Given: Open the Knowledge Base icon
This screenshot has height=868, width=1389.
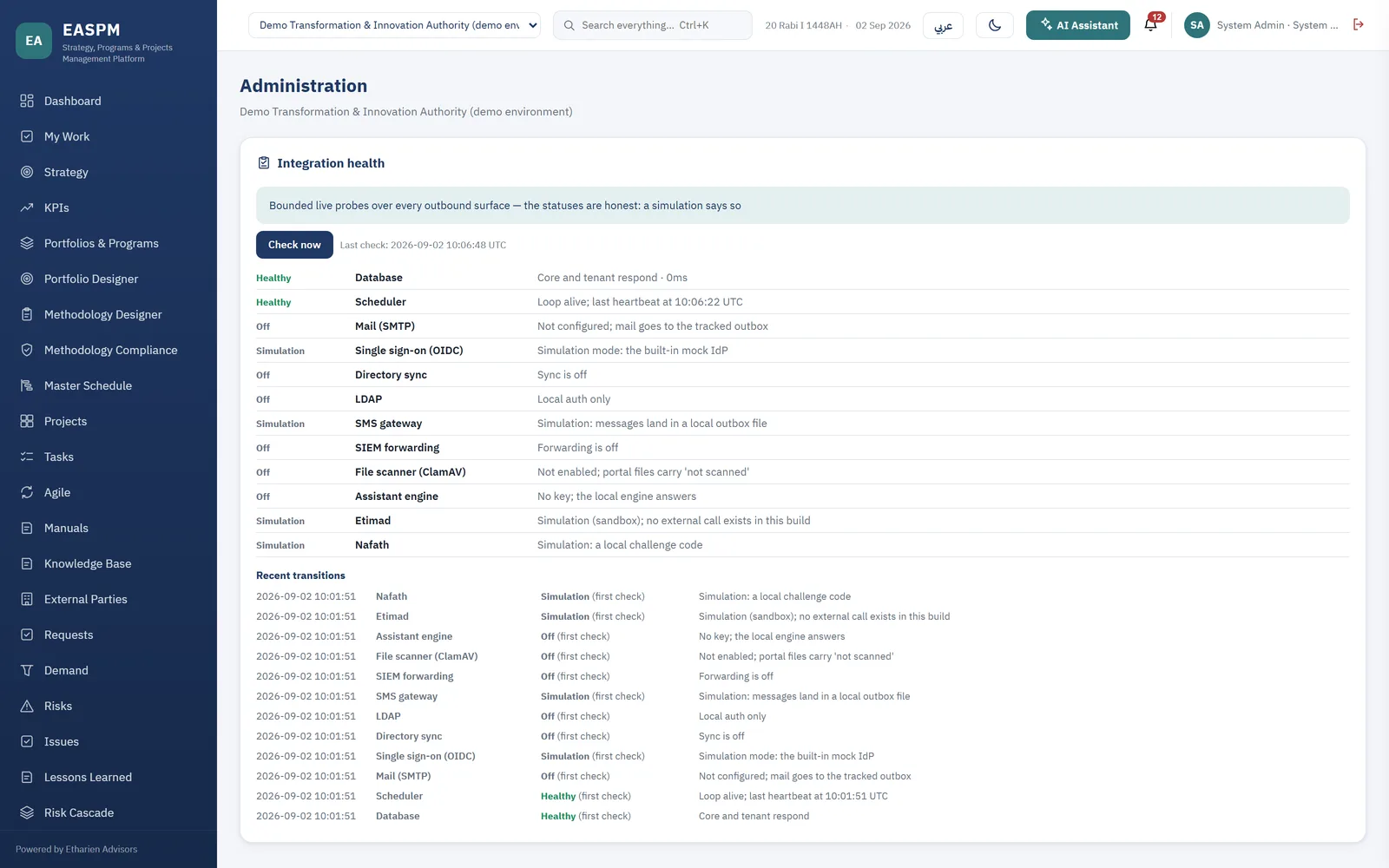Looking at the screenshot, I should [27, 563].
